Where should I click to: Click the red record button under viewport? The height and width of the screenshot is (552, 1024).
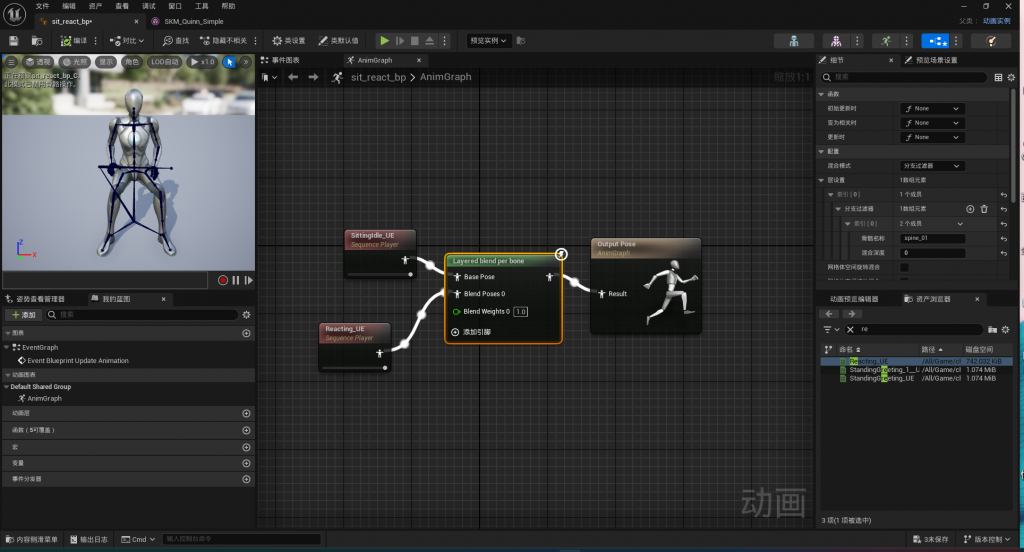tap(223, 280)
